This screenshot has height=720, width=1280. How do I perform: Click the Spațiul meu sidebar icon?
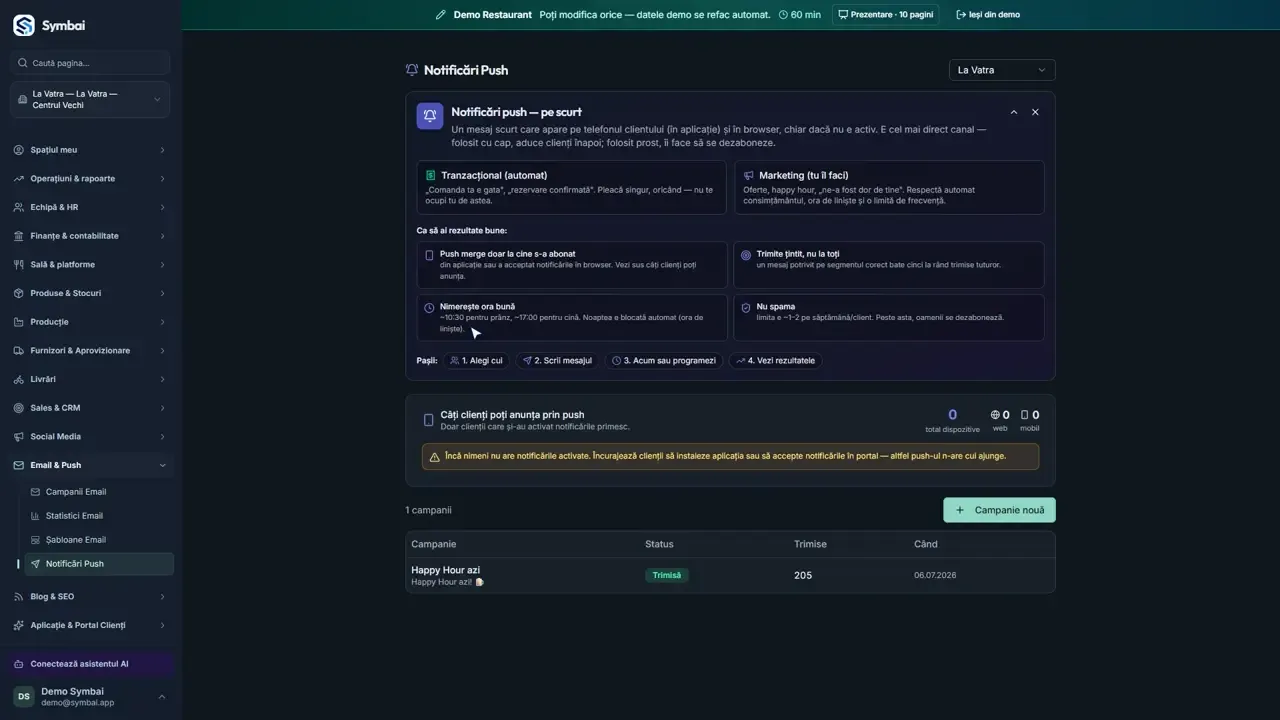pos(19,150)
